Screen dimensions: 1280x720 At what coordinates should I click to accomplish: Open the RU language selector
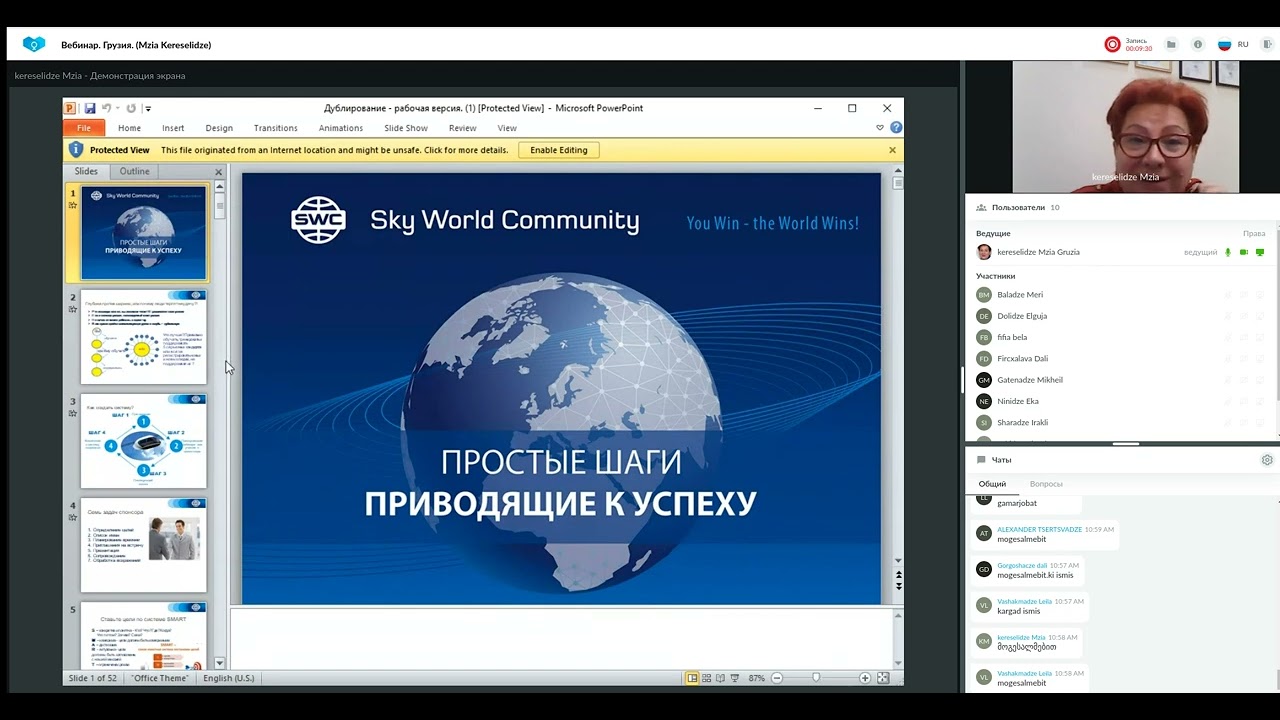point(1233,44)
